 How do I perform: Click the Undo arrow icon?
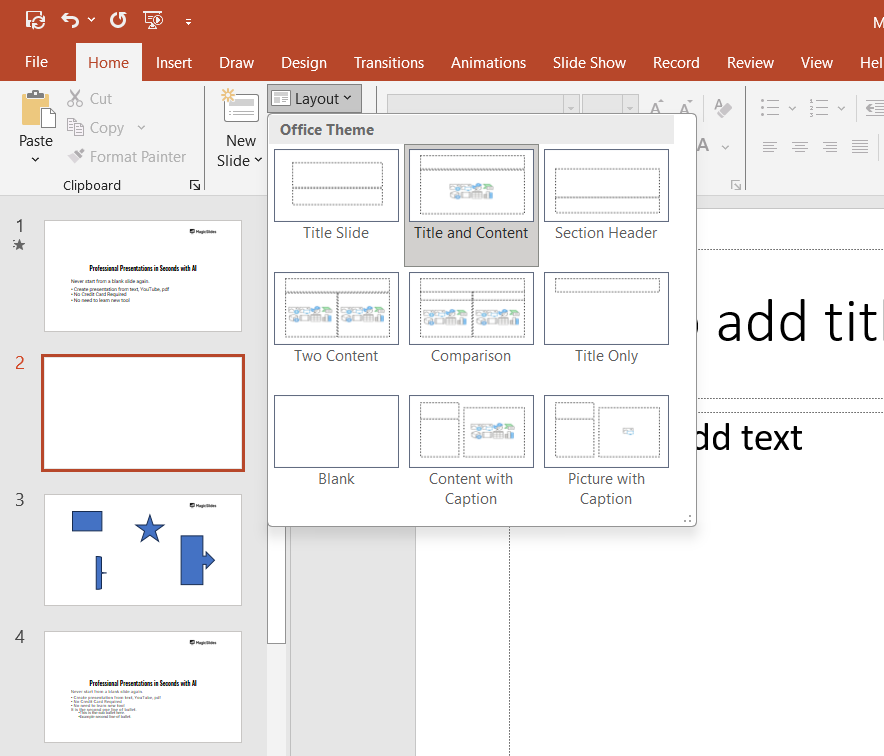[x=69, y=20]
